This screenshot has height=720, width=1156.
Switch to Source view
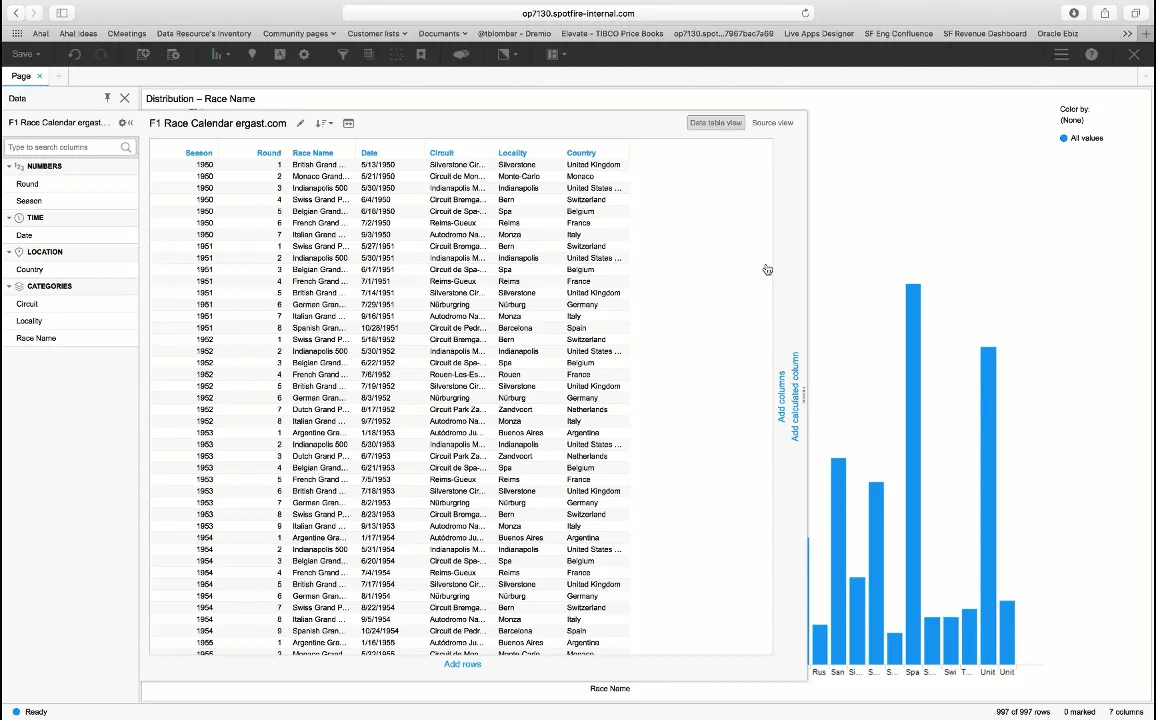click(x=773, y=123)
